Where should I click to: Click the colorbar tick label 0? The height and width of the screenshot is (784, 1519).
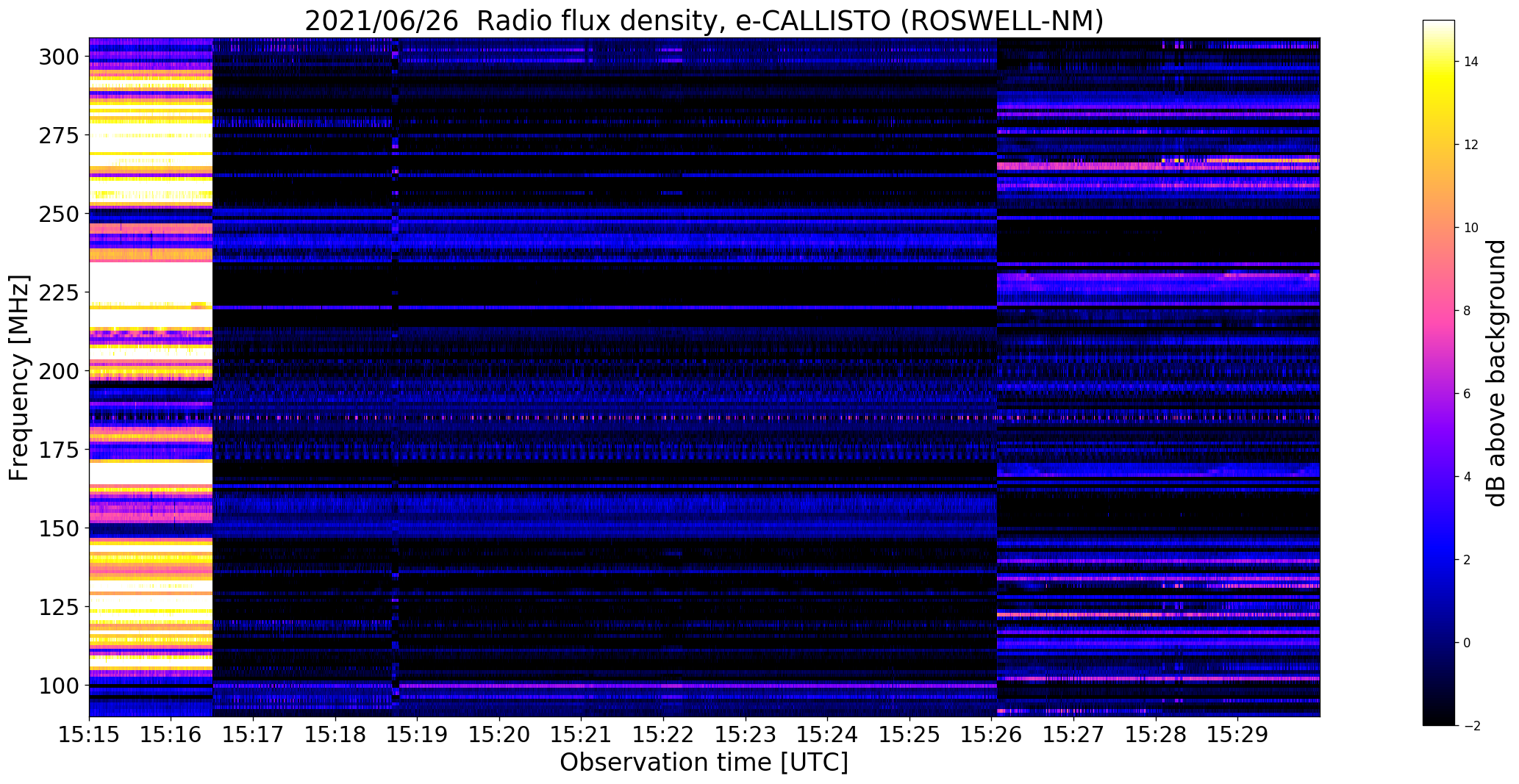(1468, 643)
